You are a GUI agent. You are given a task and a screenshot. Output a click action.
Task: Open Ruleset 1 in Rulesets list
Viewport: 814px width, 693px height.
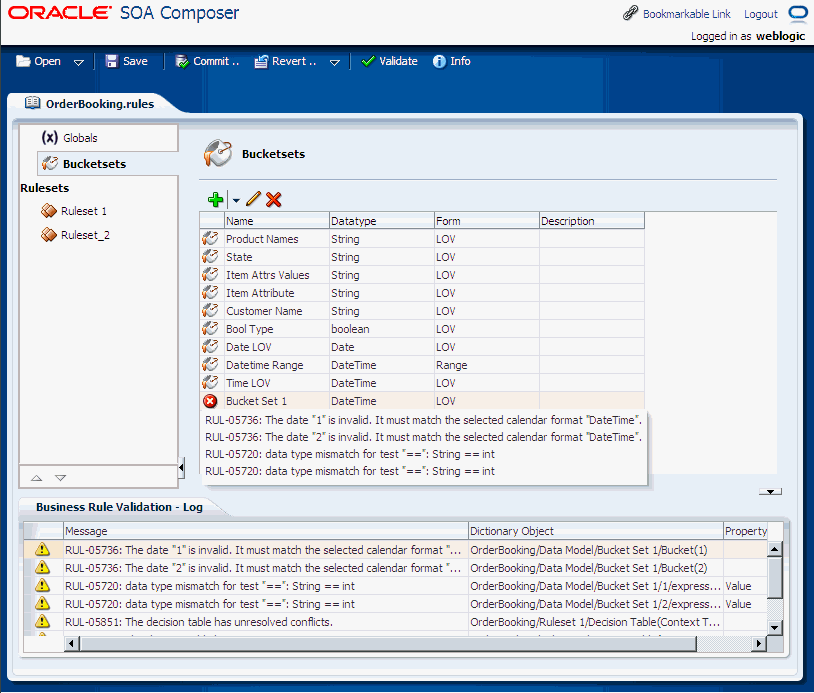[84, 211]
